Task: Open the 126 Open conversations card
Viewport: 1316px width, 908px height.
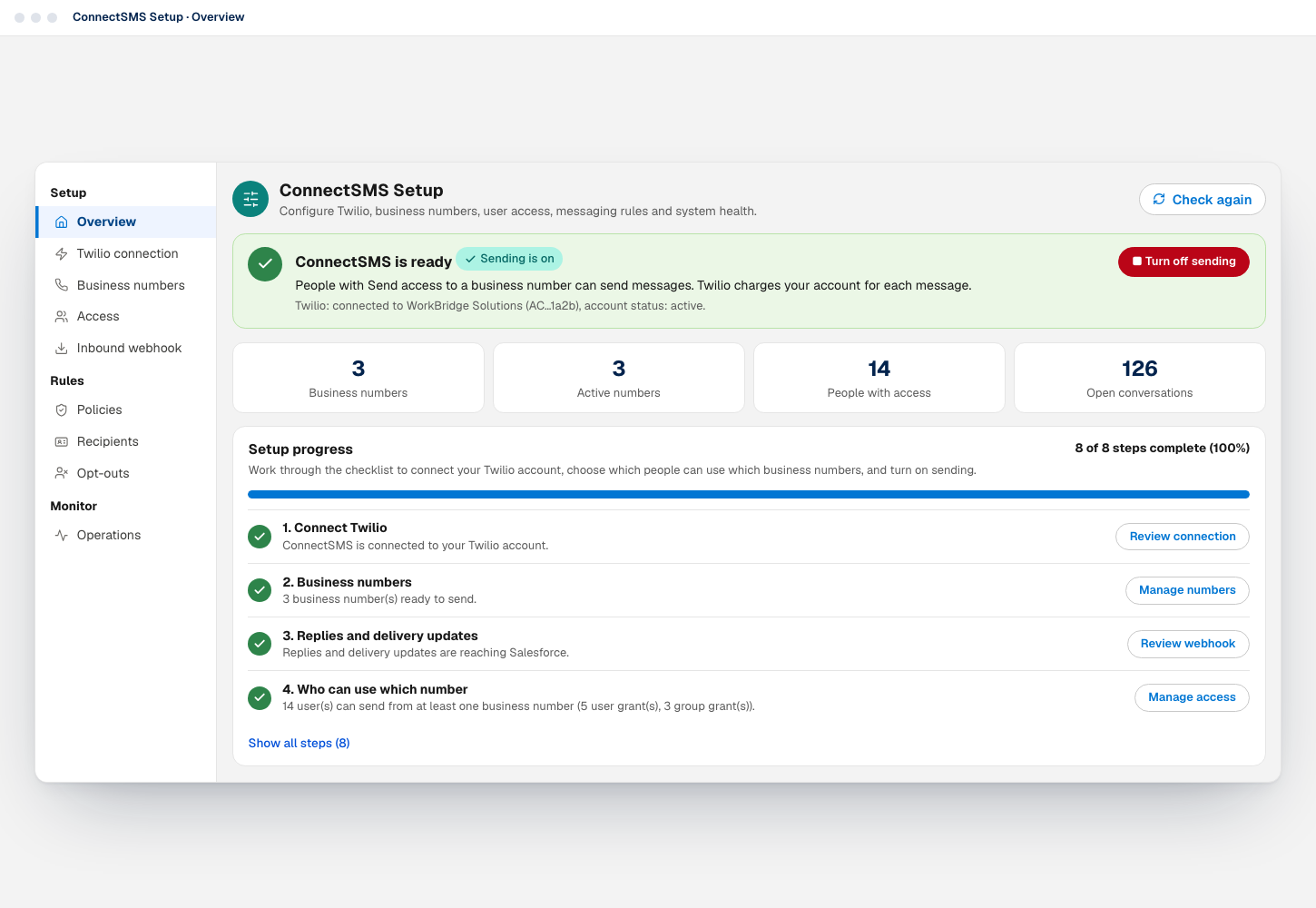Action: tap(1140, 378)
